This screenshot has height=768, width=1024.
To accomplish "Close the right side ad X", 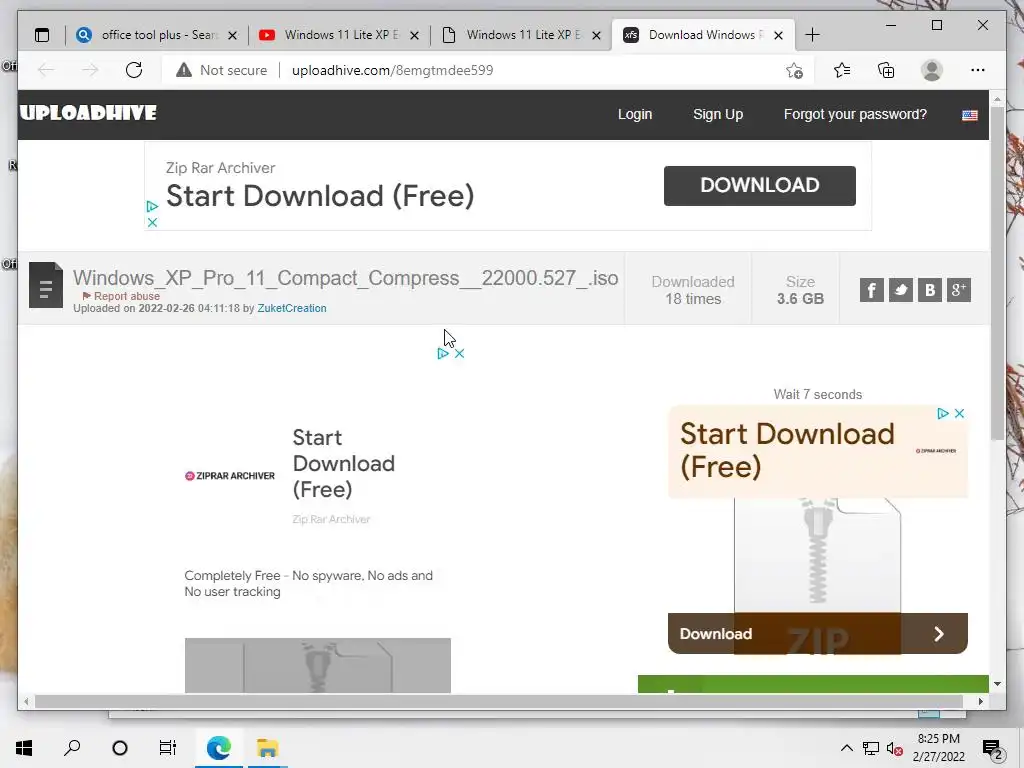I will [x=959, y=413].
